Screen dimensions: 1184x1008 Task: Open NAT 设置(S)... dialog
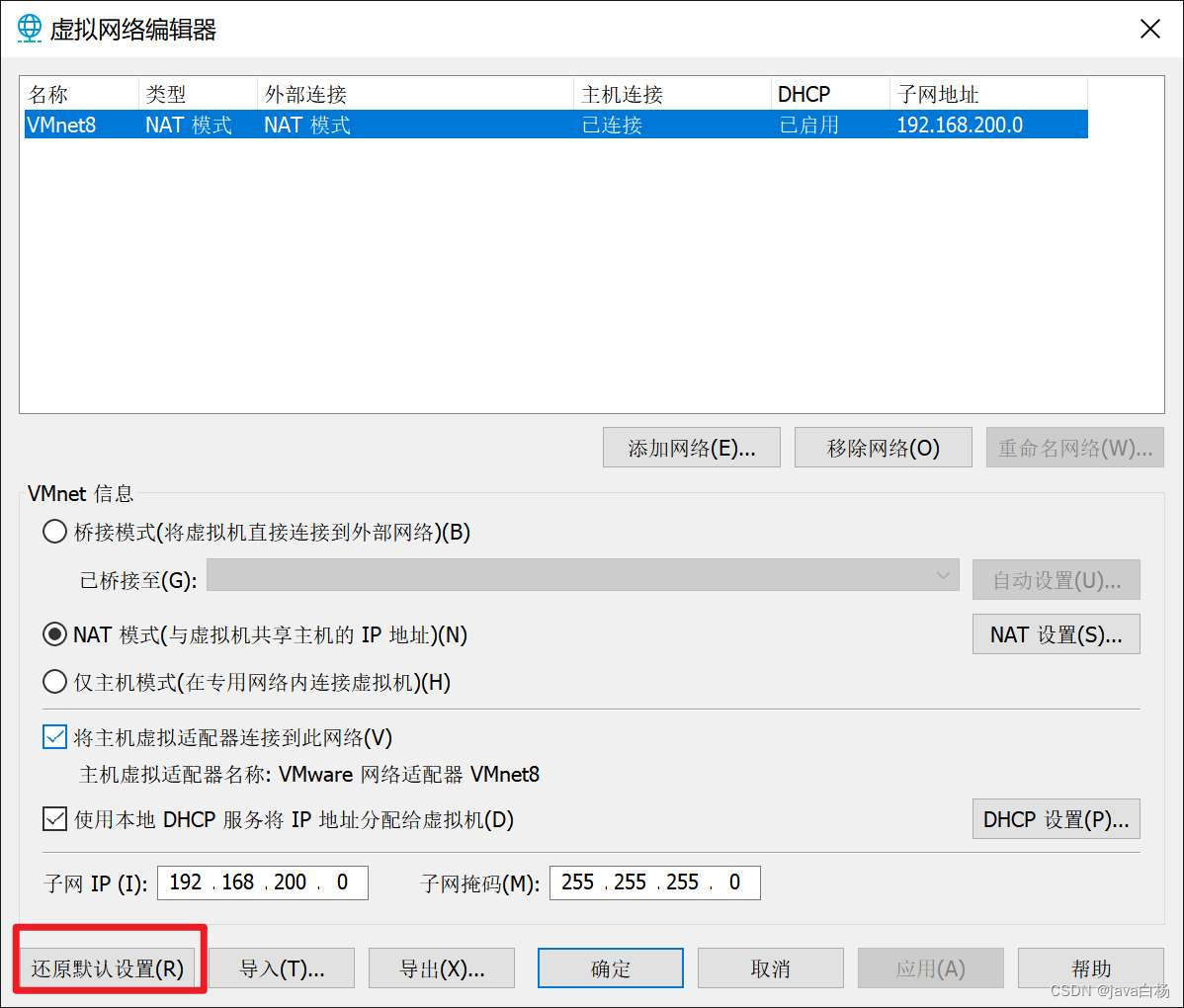point(1056,634)
